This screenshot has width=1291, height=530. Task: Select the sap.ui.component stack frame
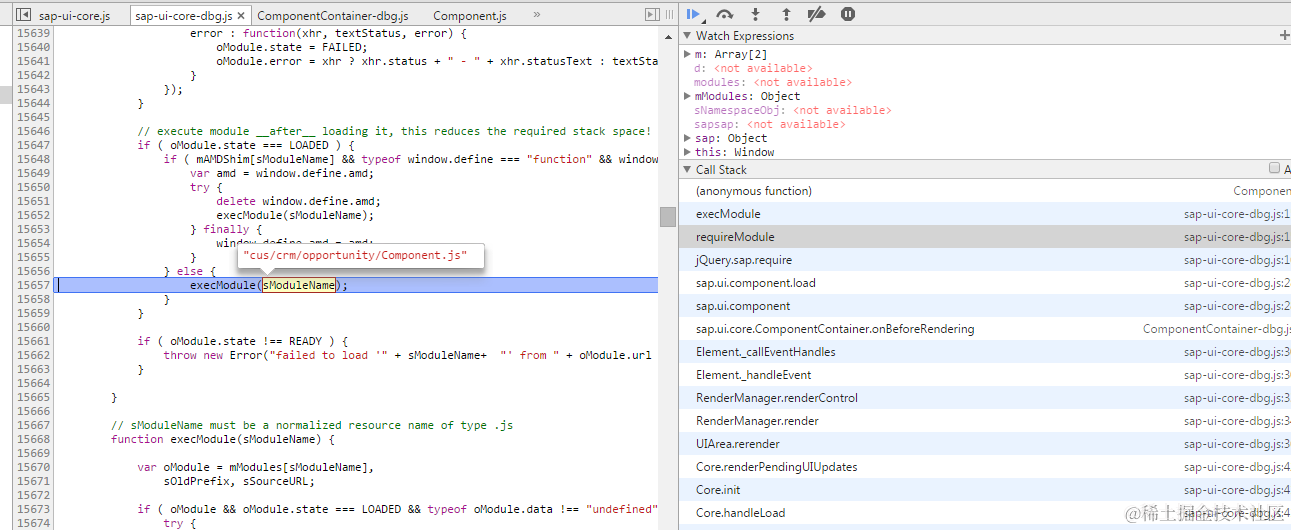click(x=985, y=306)
